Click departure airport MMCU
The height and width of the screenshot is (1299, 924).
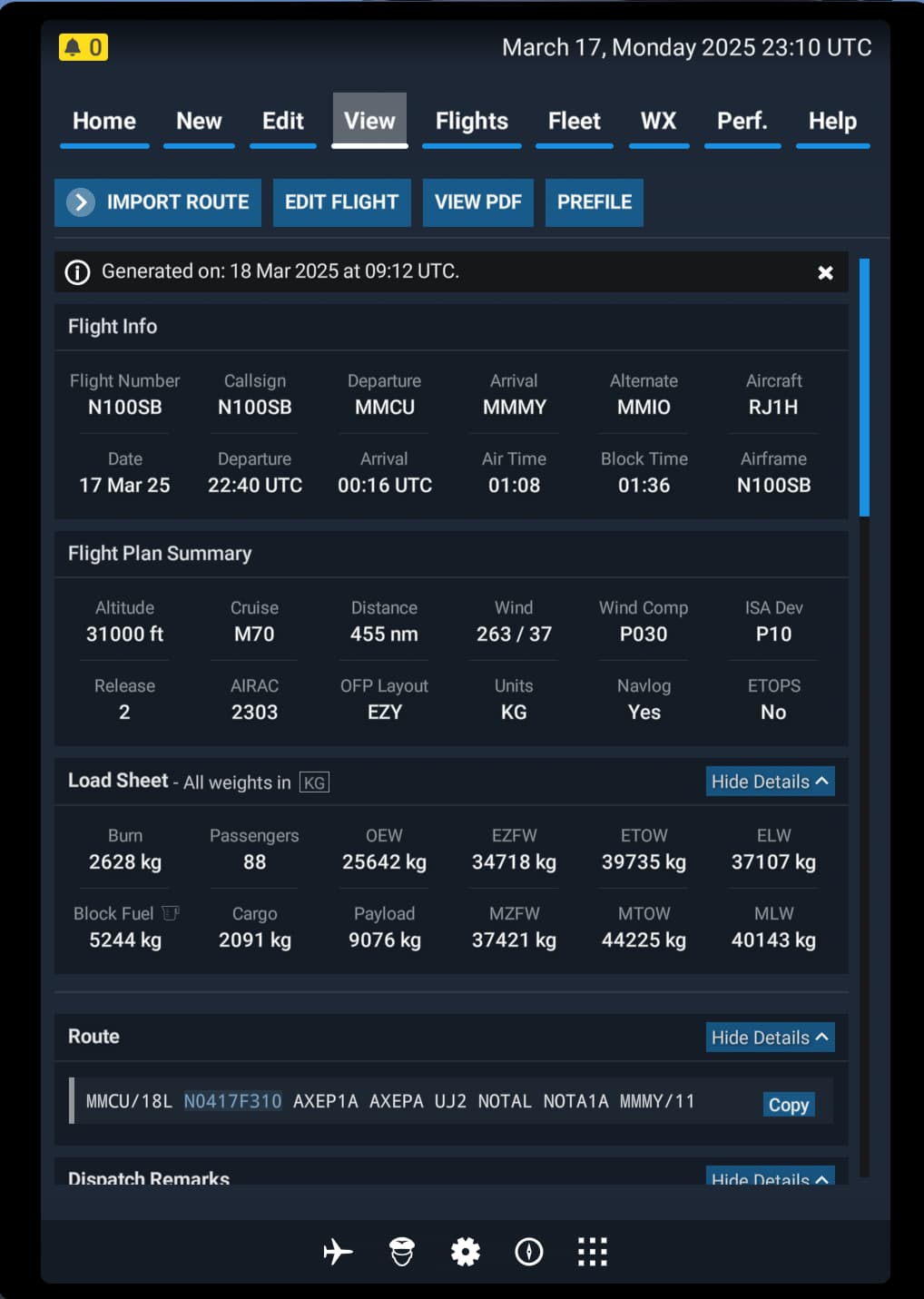(385, 408)
